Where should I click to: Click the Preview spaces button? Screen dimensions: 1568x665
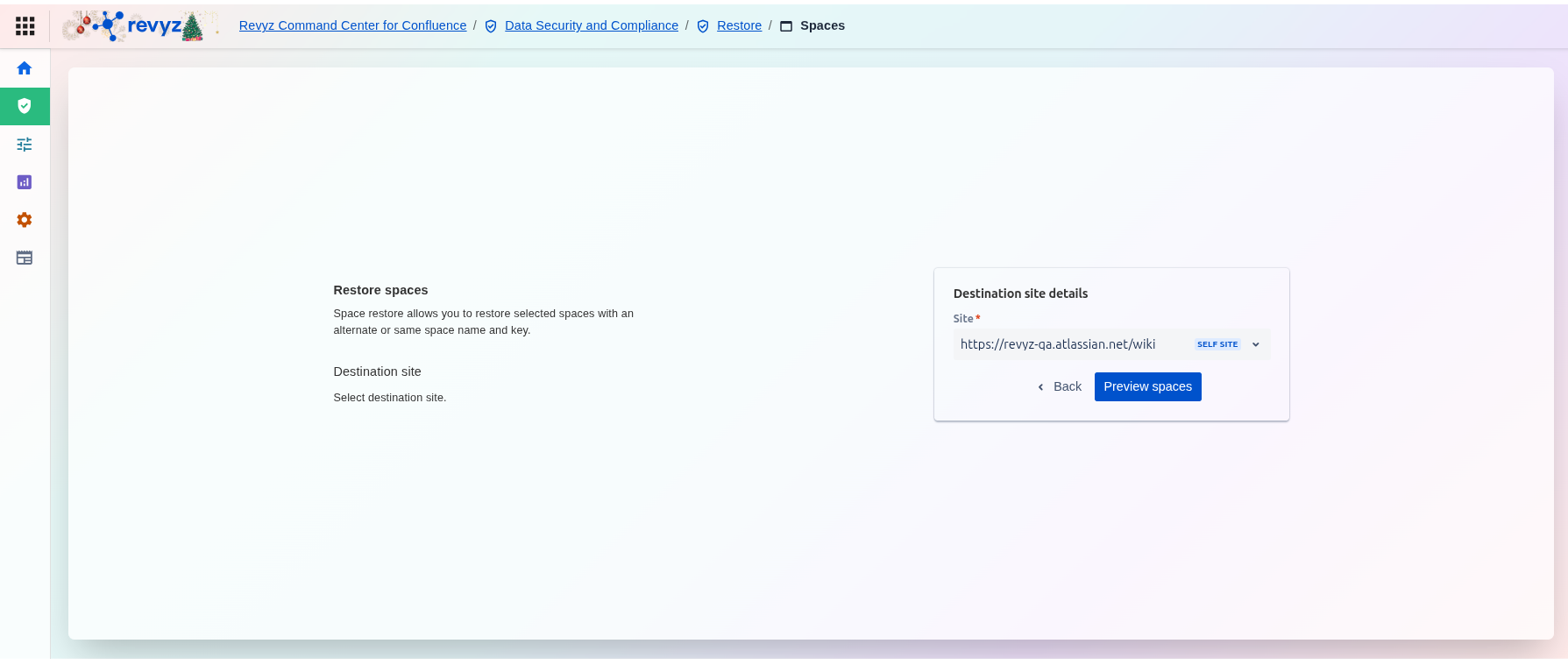click(1147, 386)
